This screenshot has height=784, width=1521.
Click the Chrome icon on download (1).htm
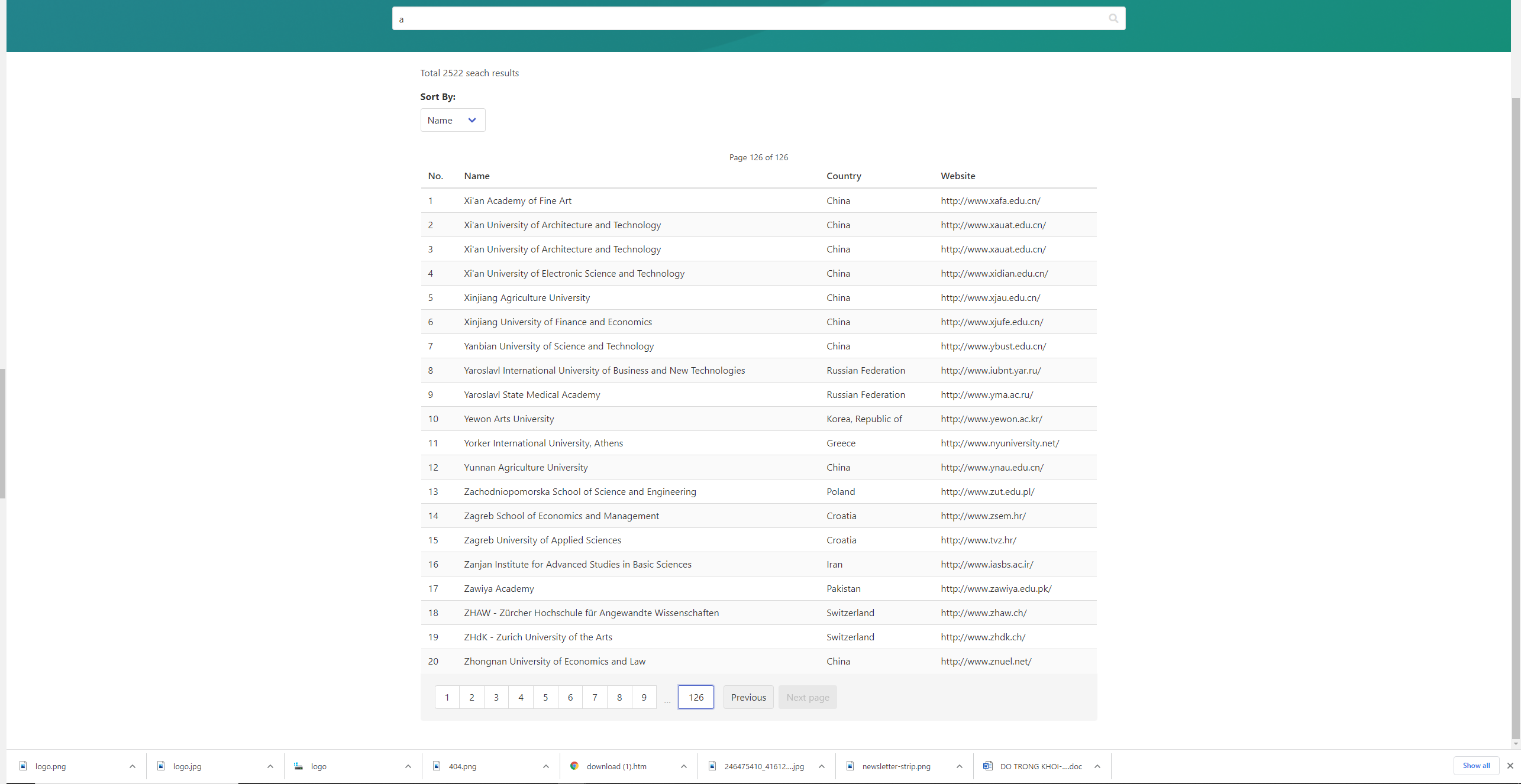tap(574, 766)
